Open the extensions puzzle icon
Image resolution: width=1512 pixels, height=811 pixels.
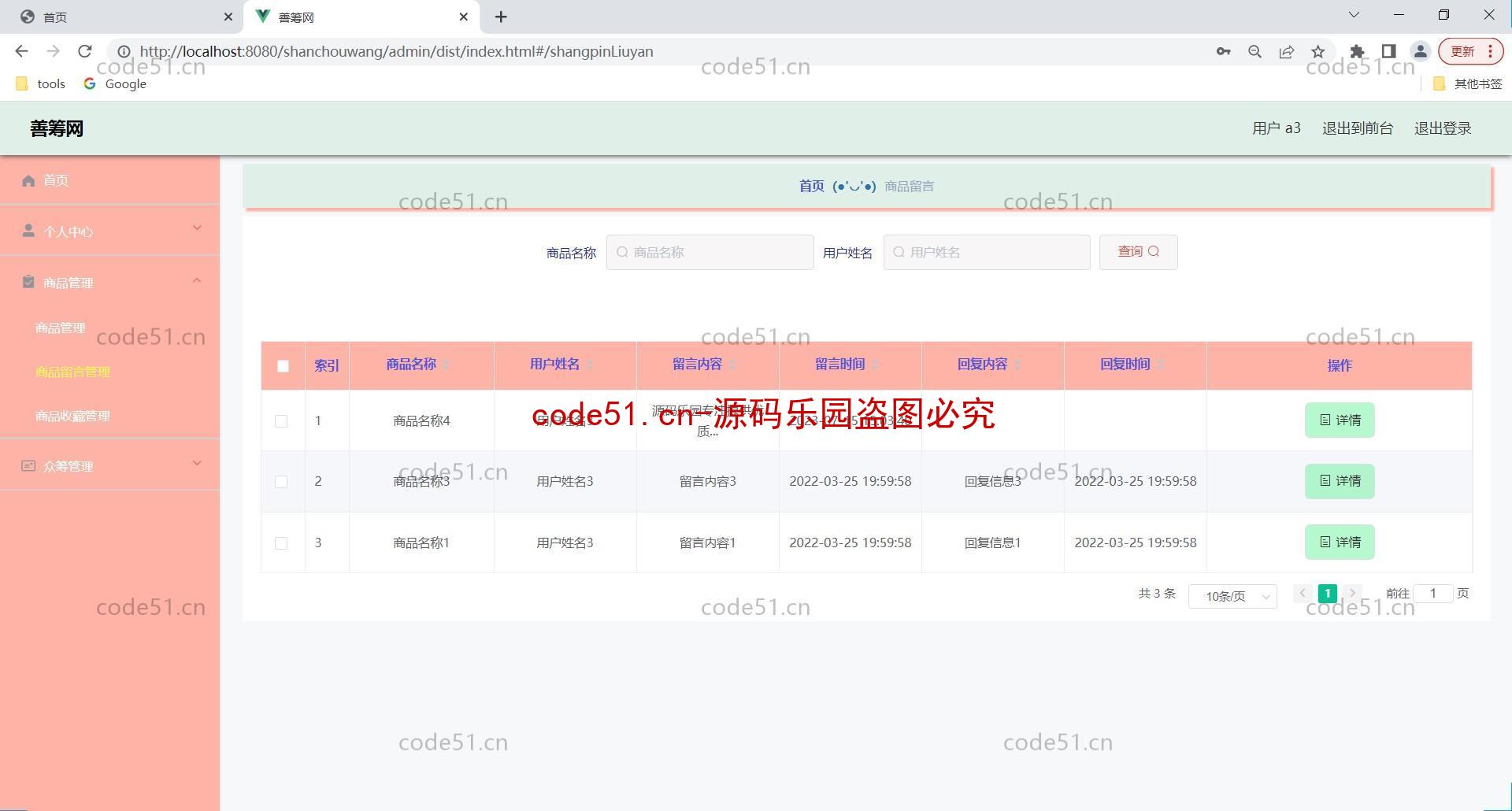point(1357,52)
